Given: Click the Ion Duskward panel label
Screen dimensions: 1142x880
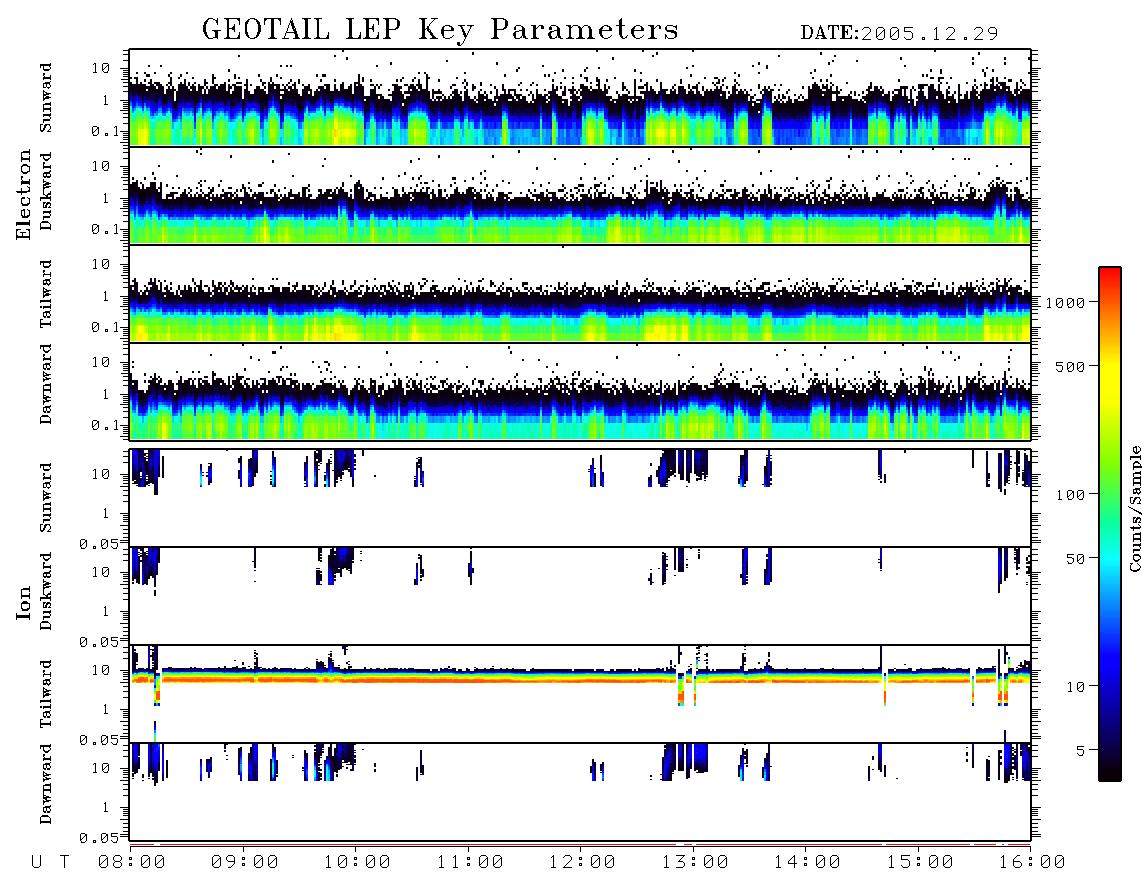Looking at the screenshot, I should 46,591.
